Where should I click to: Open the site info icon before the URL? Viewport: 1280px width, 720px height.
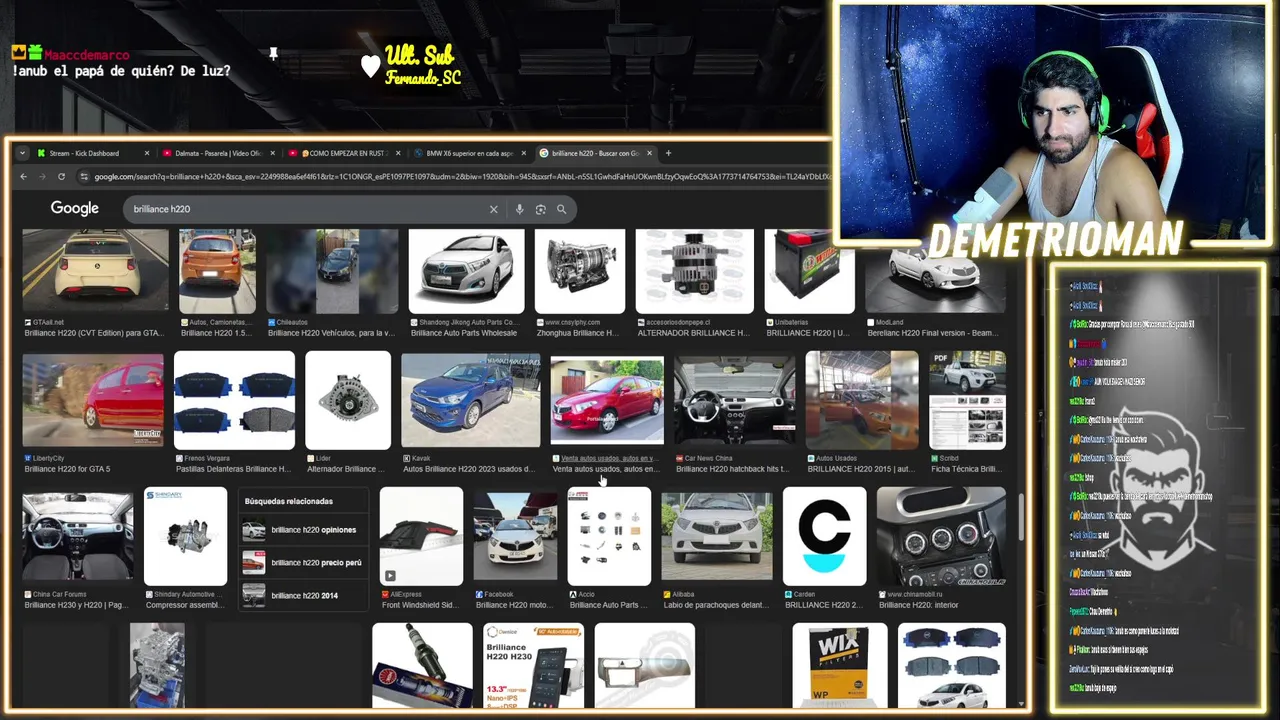85,177
